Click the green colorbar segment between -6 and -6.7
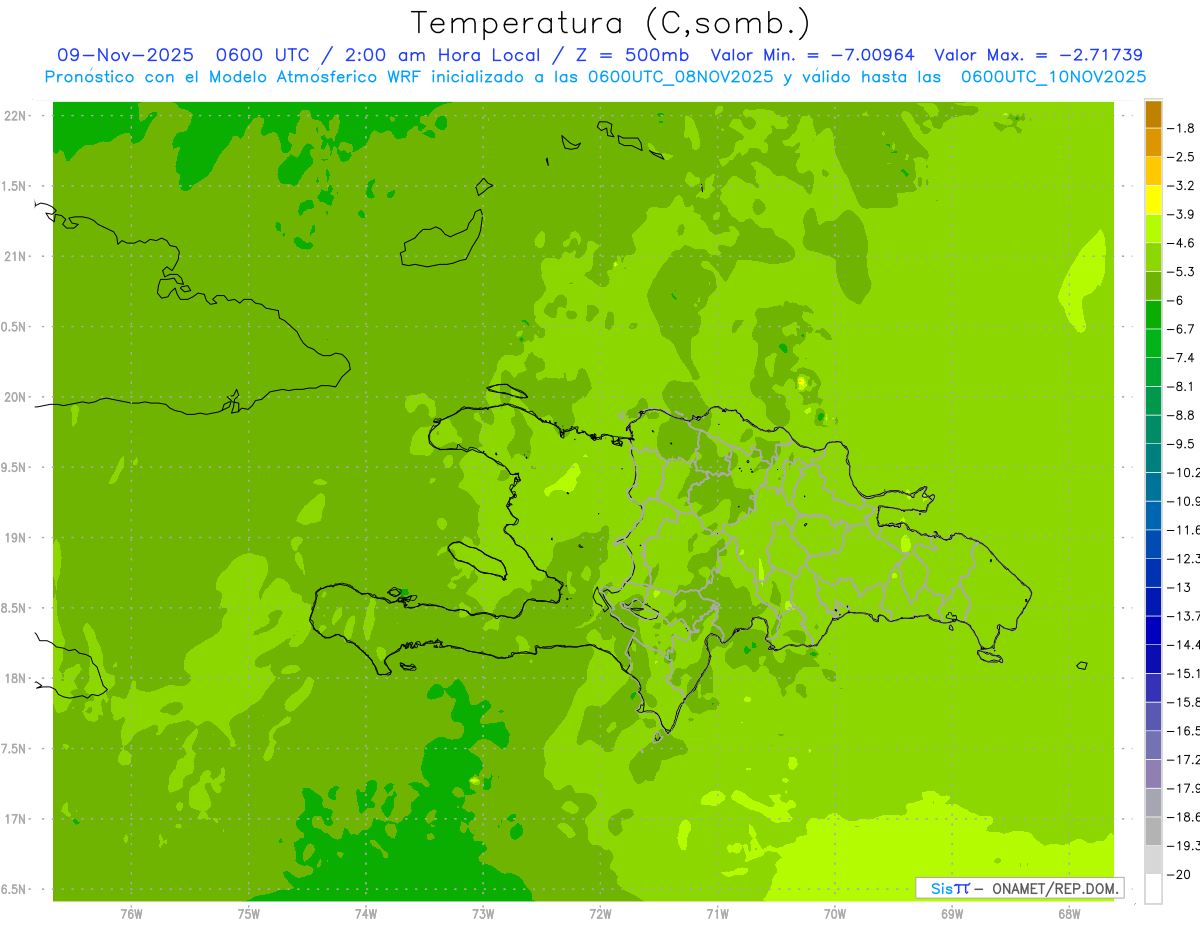 pyautogui.click(x=1153, y=315)
